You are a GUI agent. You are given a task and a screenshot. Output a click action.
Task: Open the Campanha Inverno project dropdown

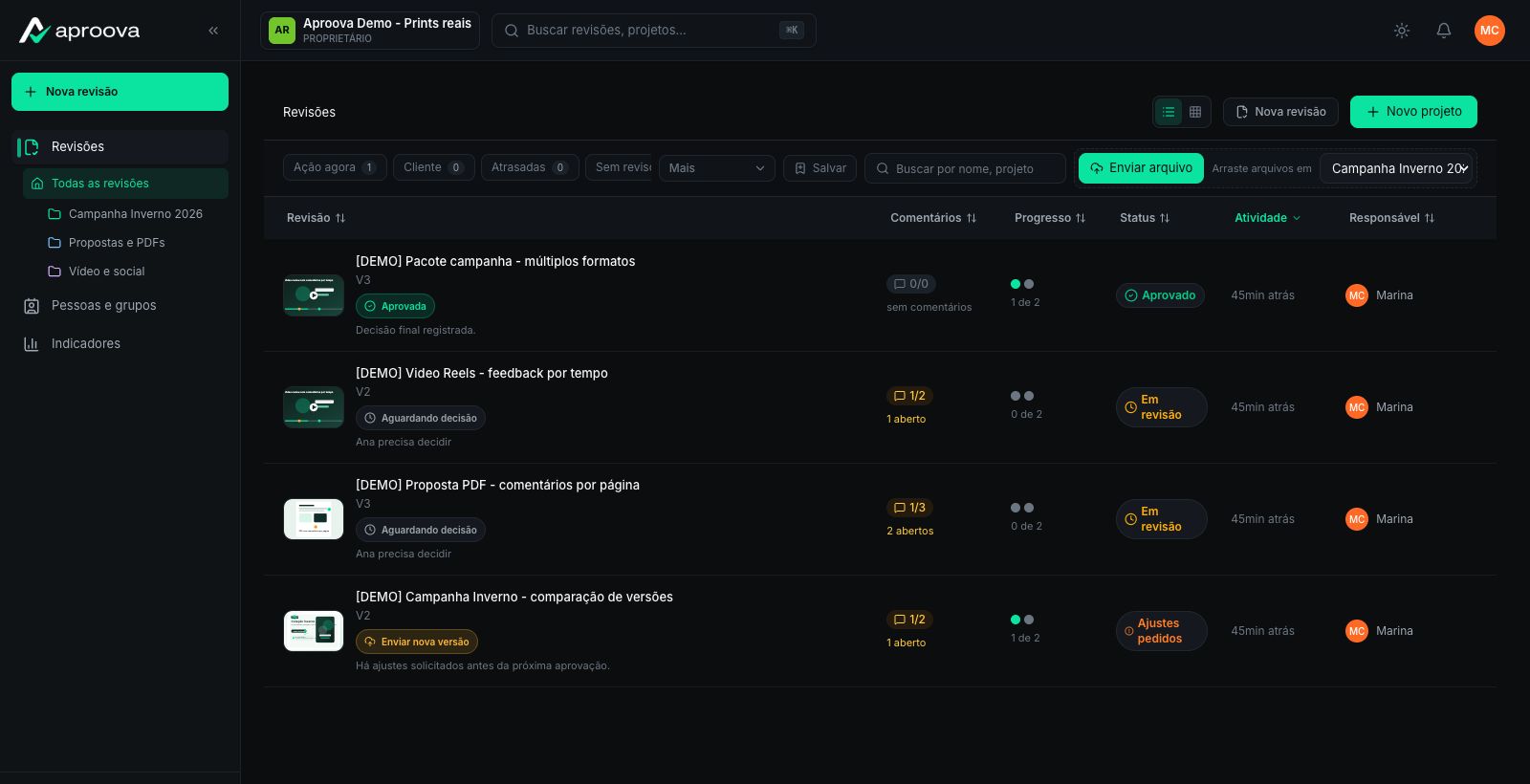click(x=1396, y=168)
